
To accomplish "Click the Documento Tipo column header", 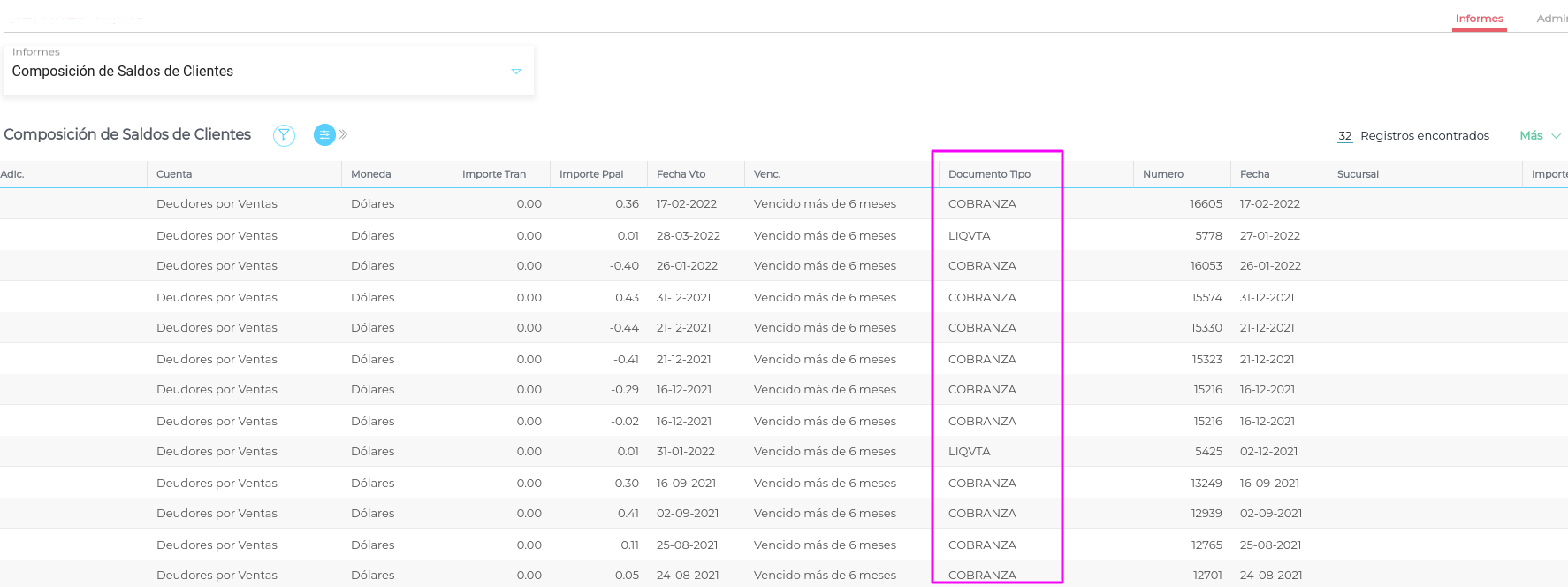I will (989, 174).
